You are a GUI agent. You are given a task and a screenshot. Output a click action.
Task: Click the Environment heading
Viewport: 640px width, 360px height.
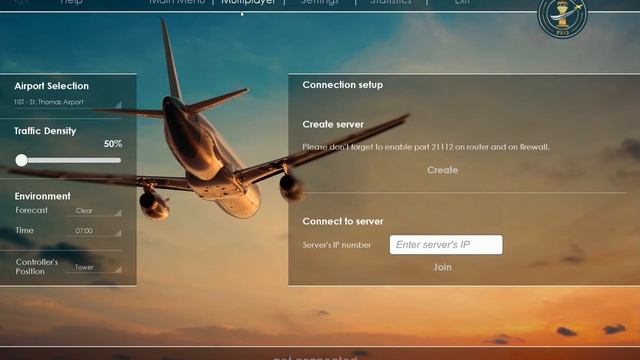[42, 196]
